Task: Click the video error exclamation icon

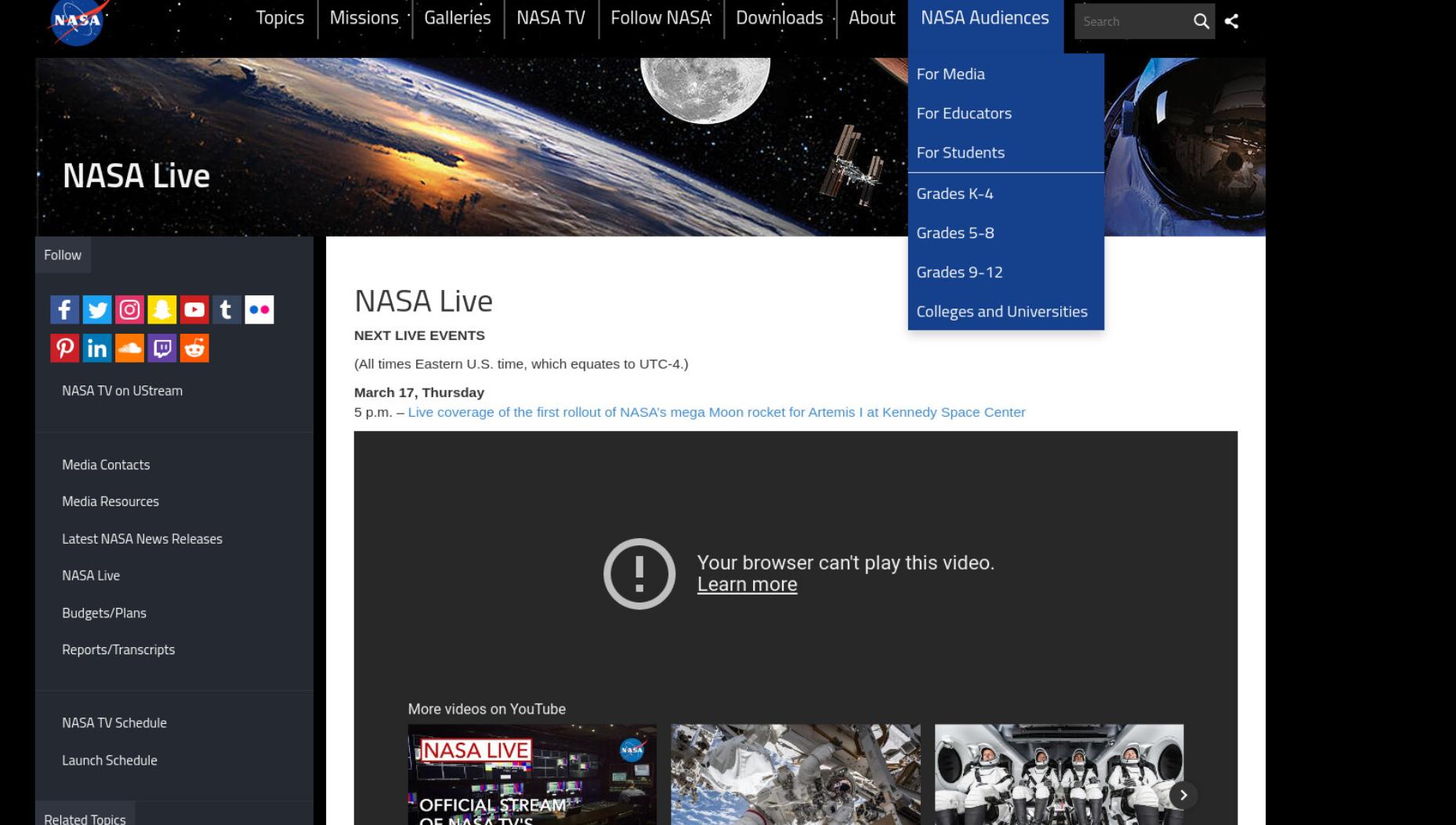Action: coord(639,574)
